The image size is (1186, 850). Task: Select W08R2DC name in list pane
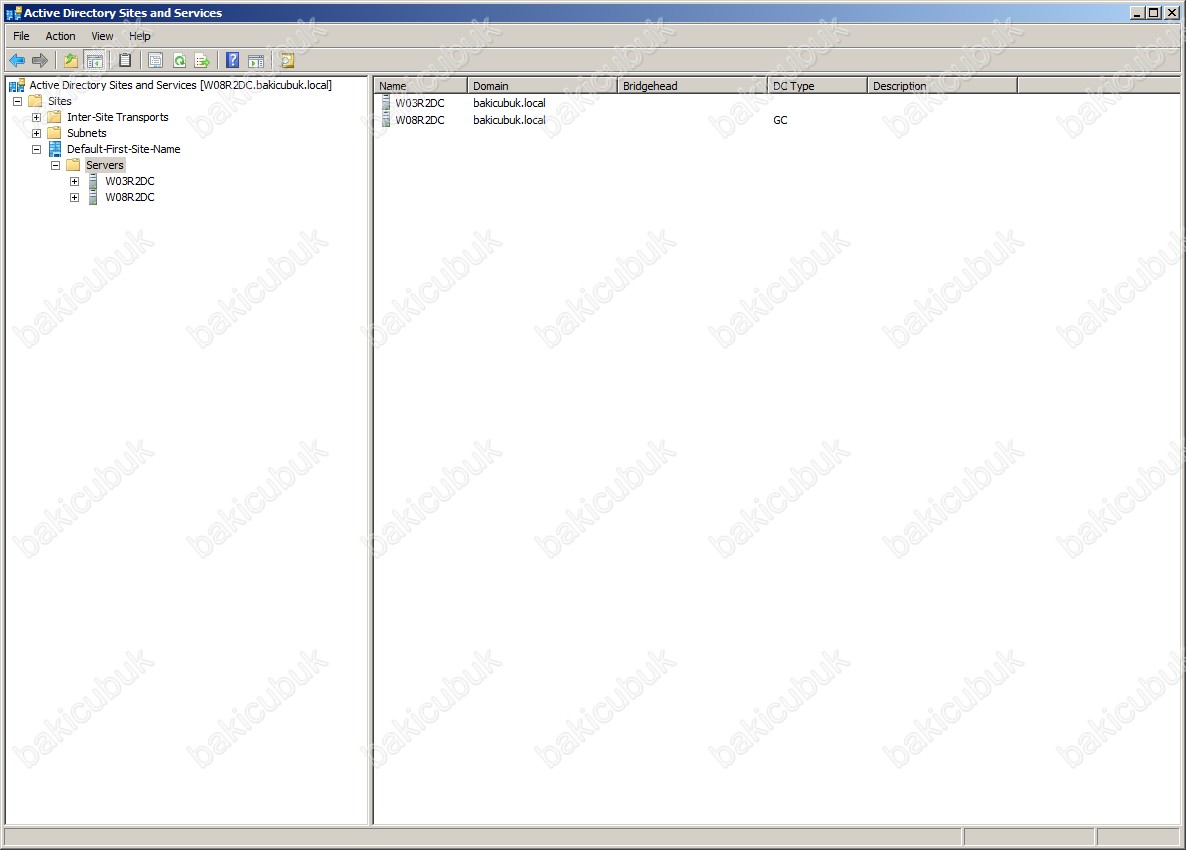(x=420, y=120)
